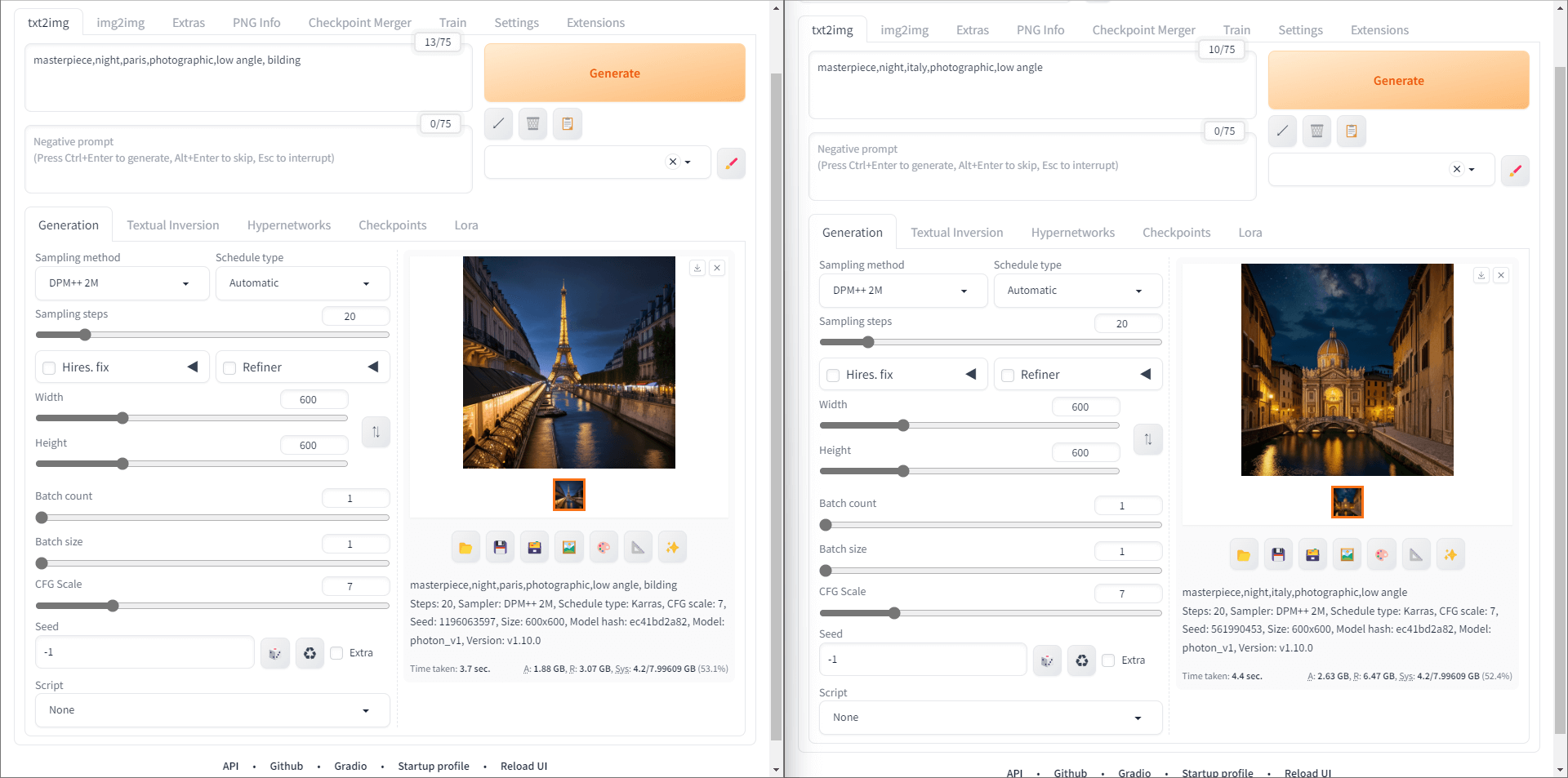Open Startup profile link in left window
Image resolution: width=1568 pixels, height=778 pixels.
(x=434, y=767)
